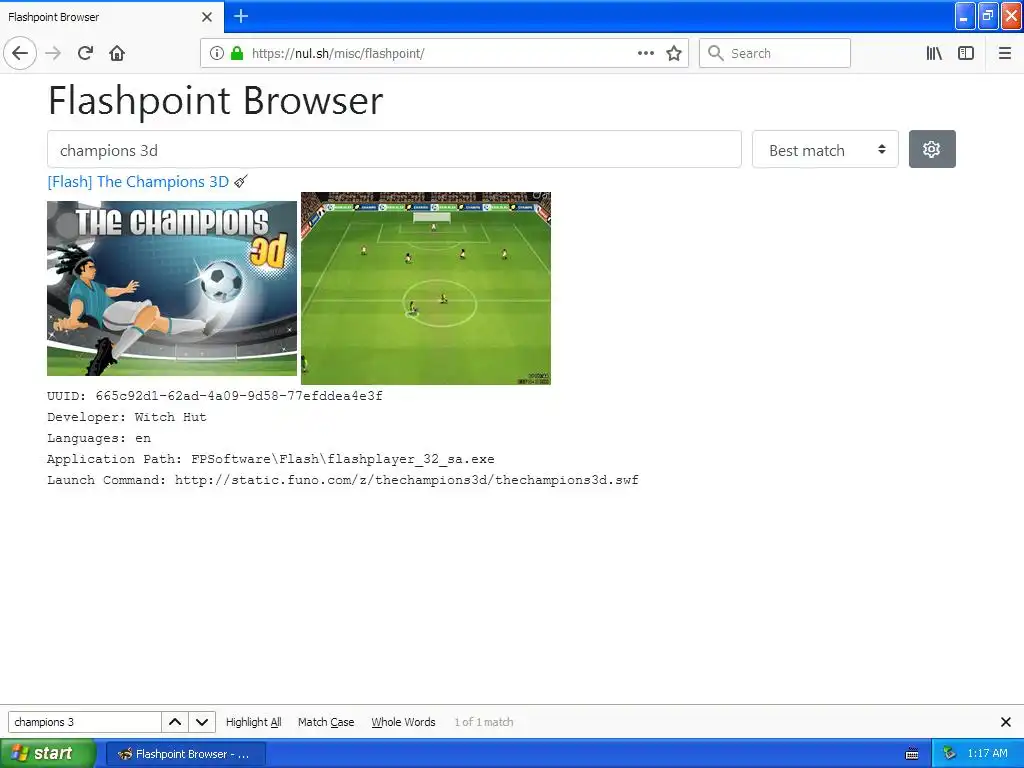
Task: Click the taskbar clock showing 1:17 AM
Action: 987,754
